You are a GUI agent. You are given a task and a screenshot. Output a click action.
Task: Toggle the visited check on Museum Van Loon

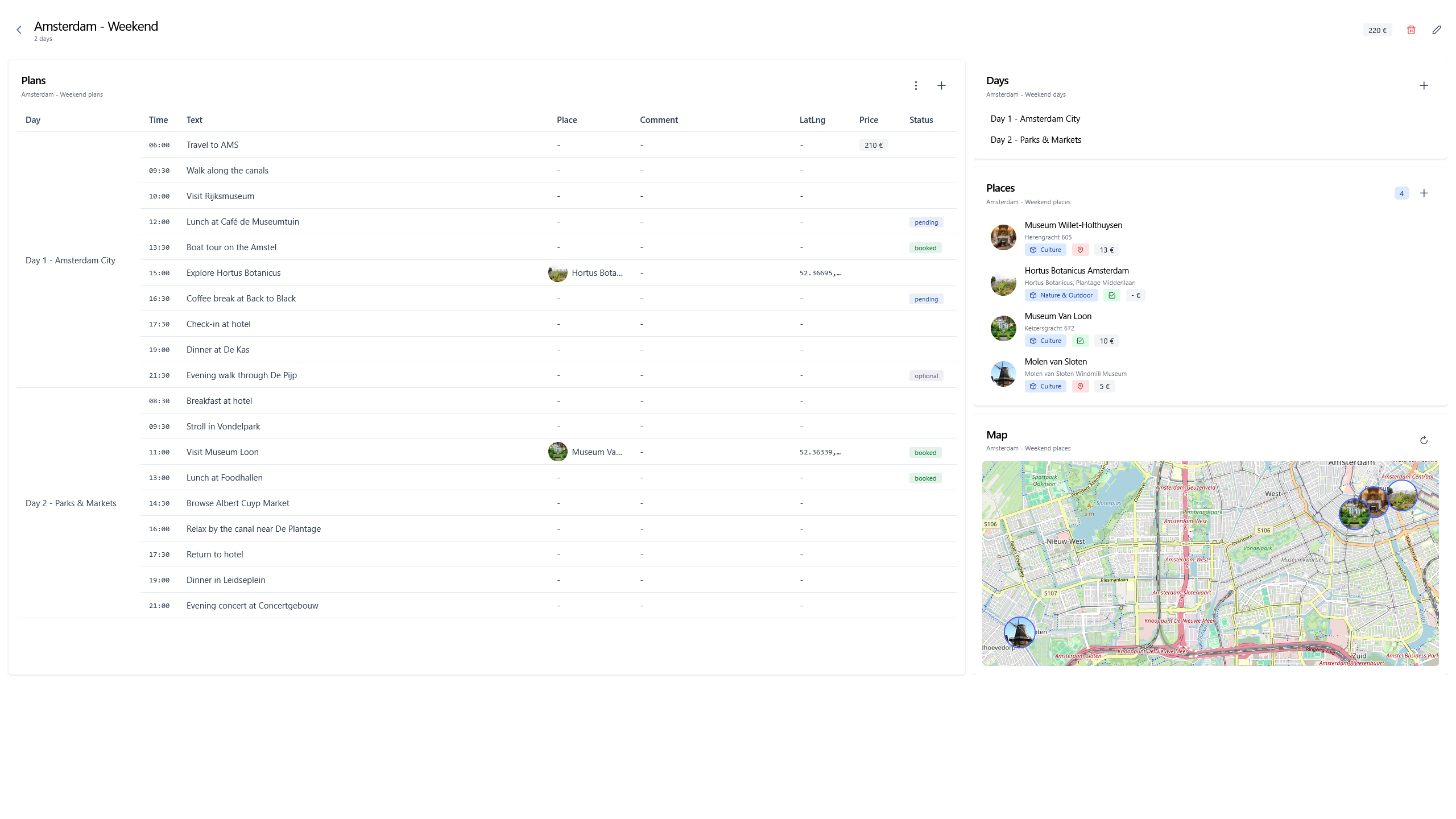pos(1079,341)
